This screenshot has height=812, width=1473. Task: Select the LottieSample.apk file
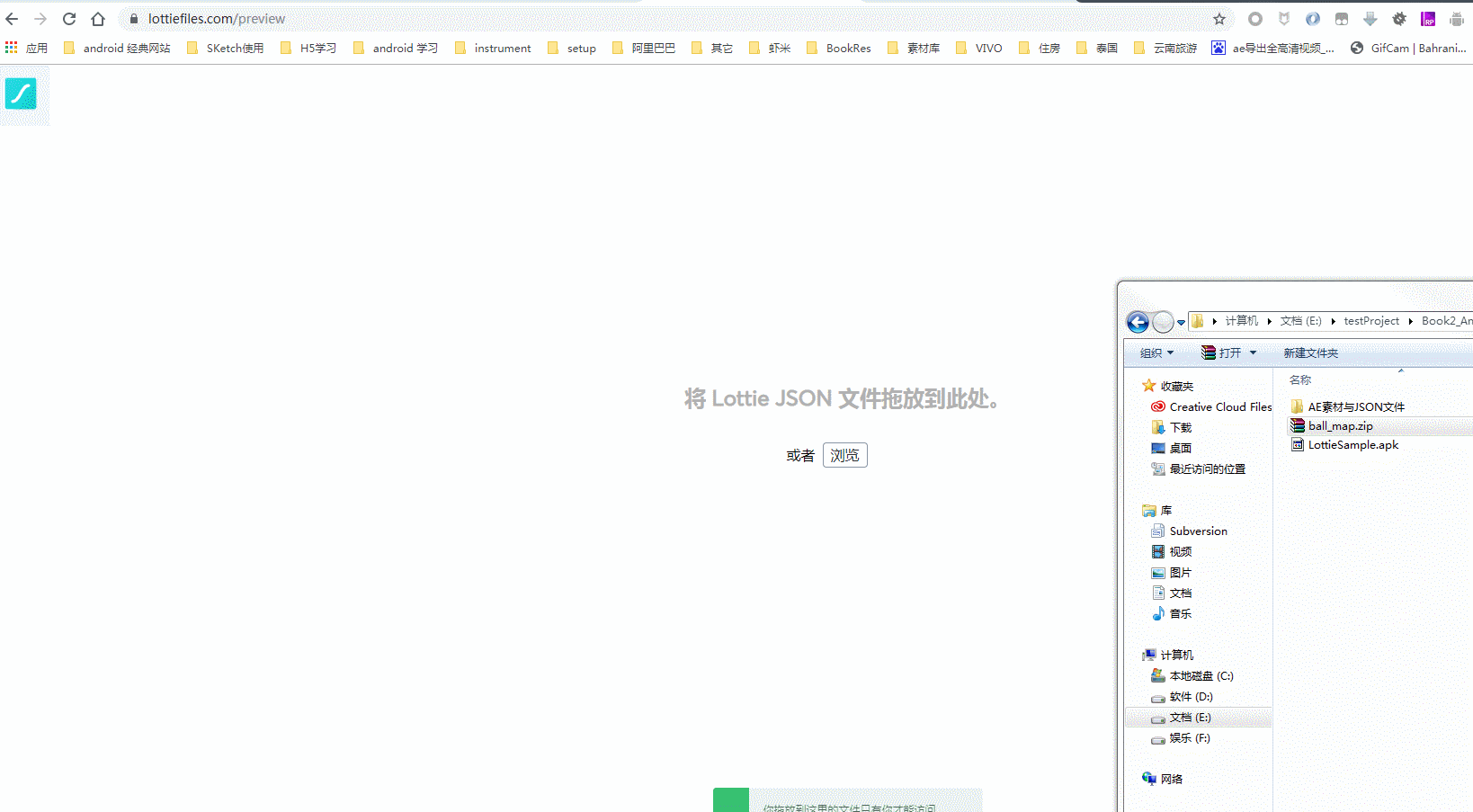[x=1344, y=444]
